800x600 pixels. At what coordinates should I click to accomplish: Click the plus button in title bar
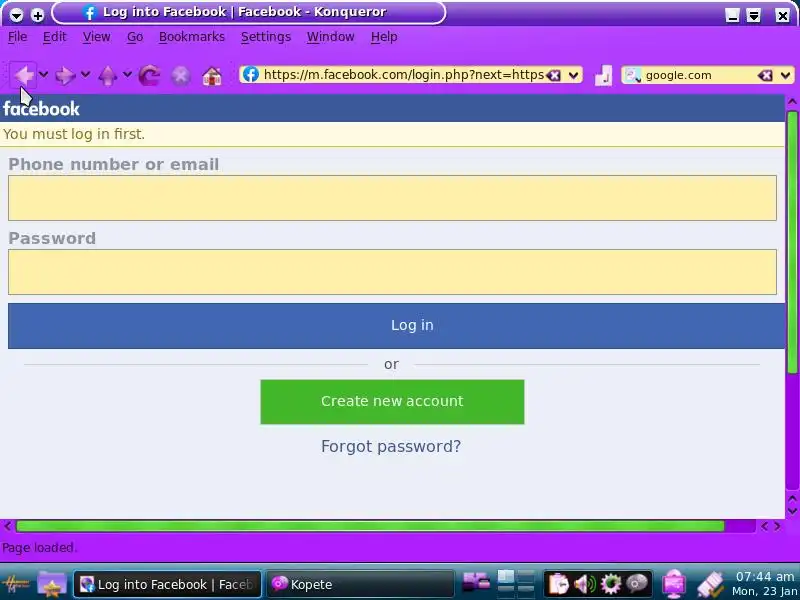tap(37, 15)
